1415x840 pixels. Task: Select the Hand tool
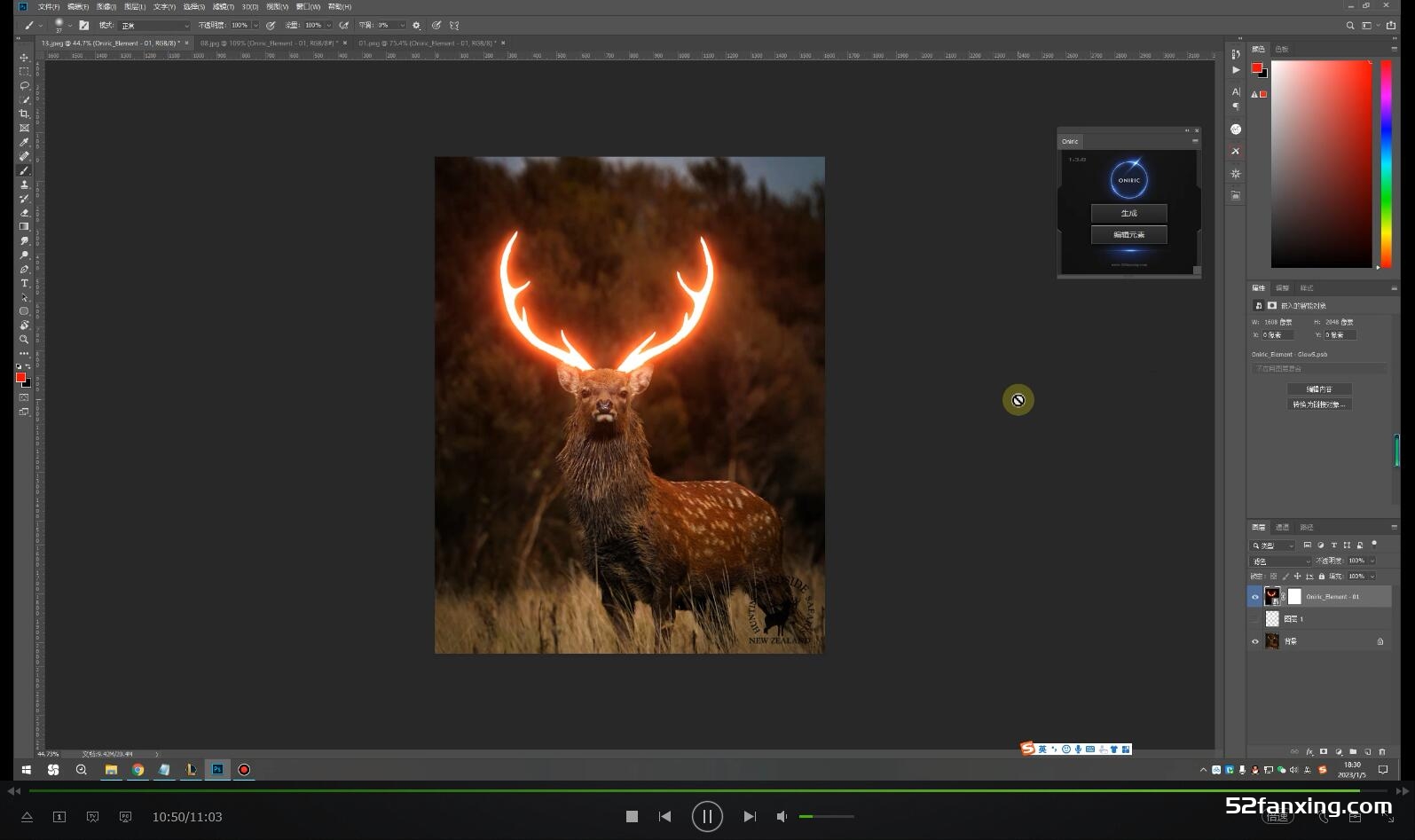click(x=24, y=326)
